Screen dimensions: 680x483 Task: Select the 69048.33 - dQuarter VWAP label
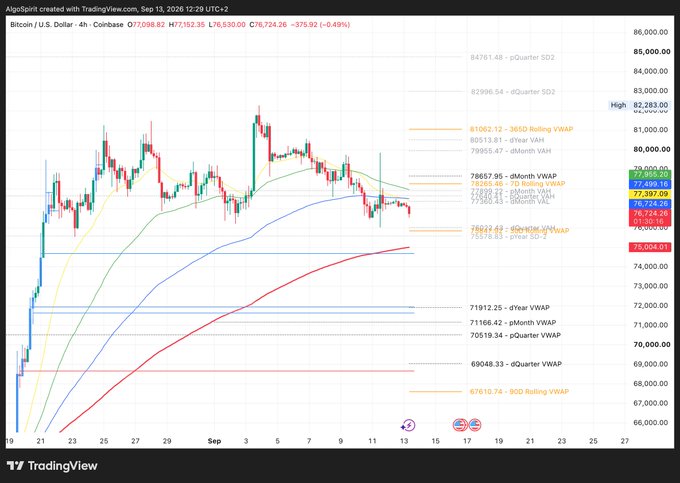coord(516,364)
